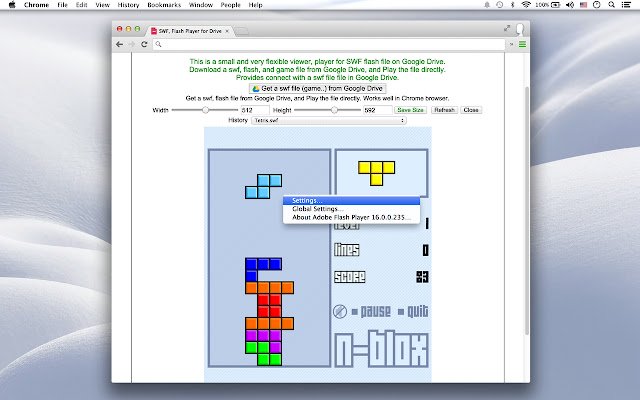Open a new tab button
This screenshot has height=400, width=640.
242,31
